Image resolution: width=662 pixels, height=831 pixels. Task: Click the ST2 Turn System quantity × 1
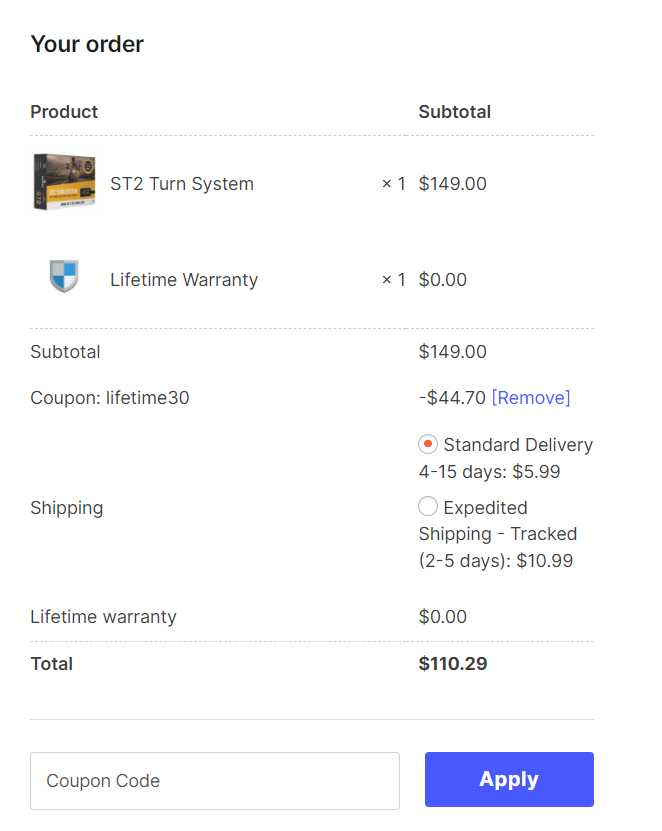[394, 184]
